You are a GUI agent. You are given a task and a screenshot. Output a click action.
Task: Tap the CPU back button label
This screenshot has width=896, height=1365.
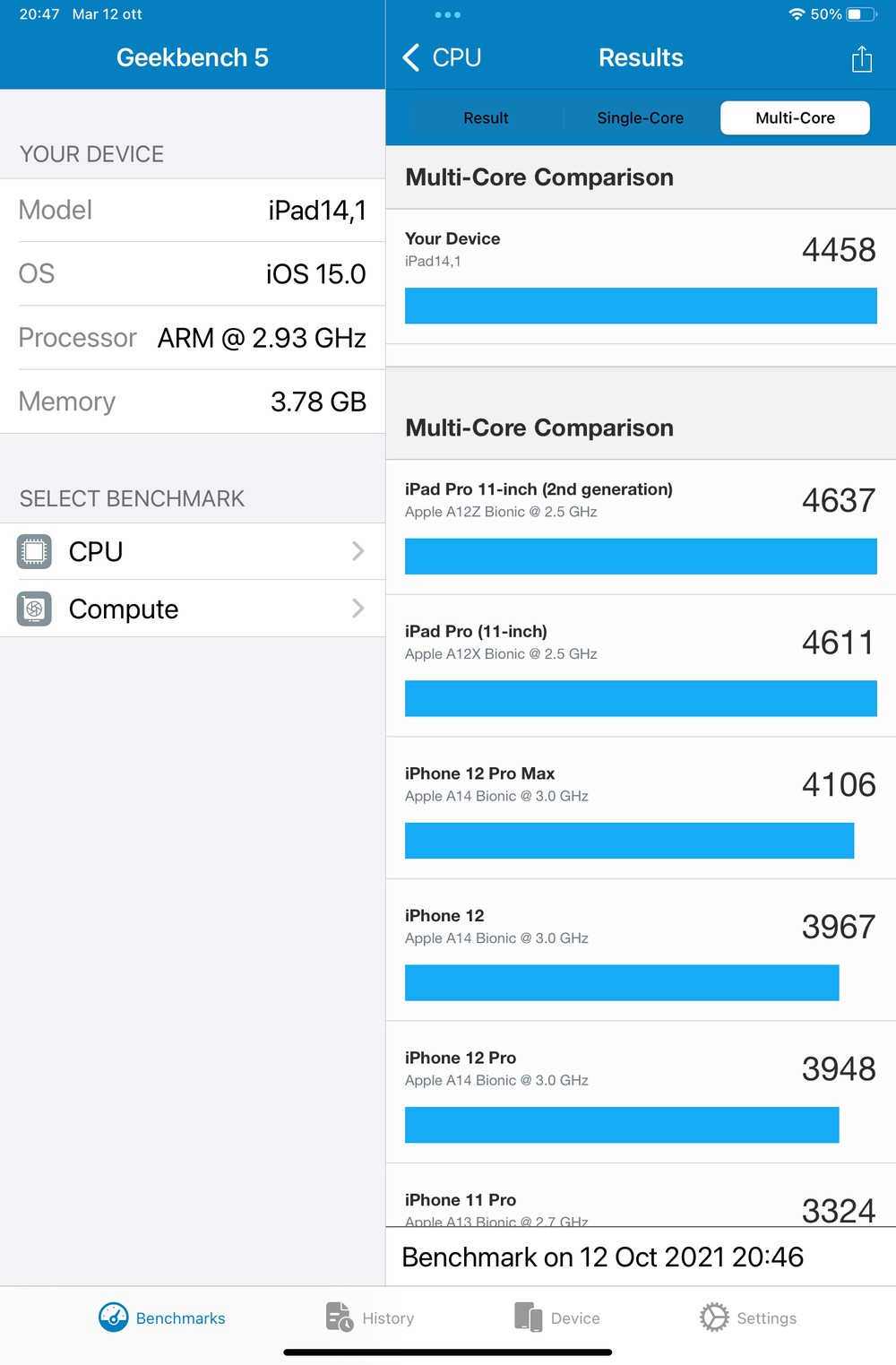[x=457, y=57]
